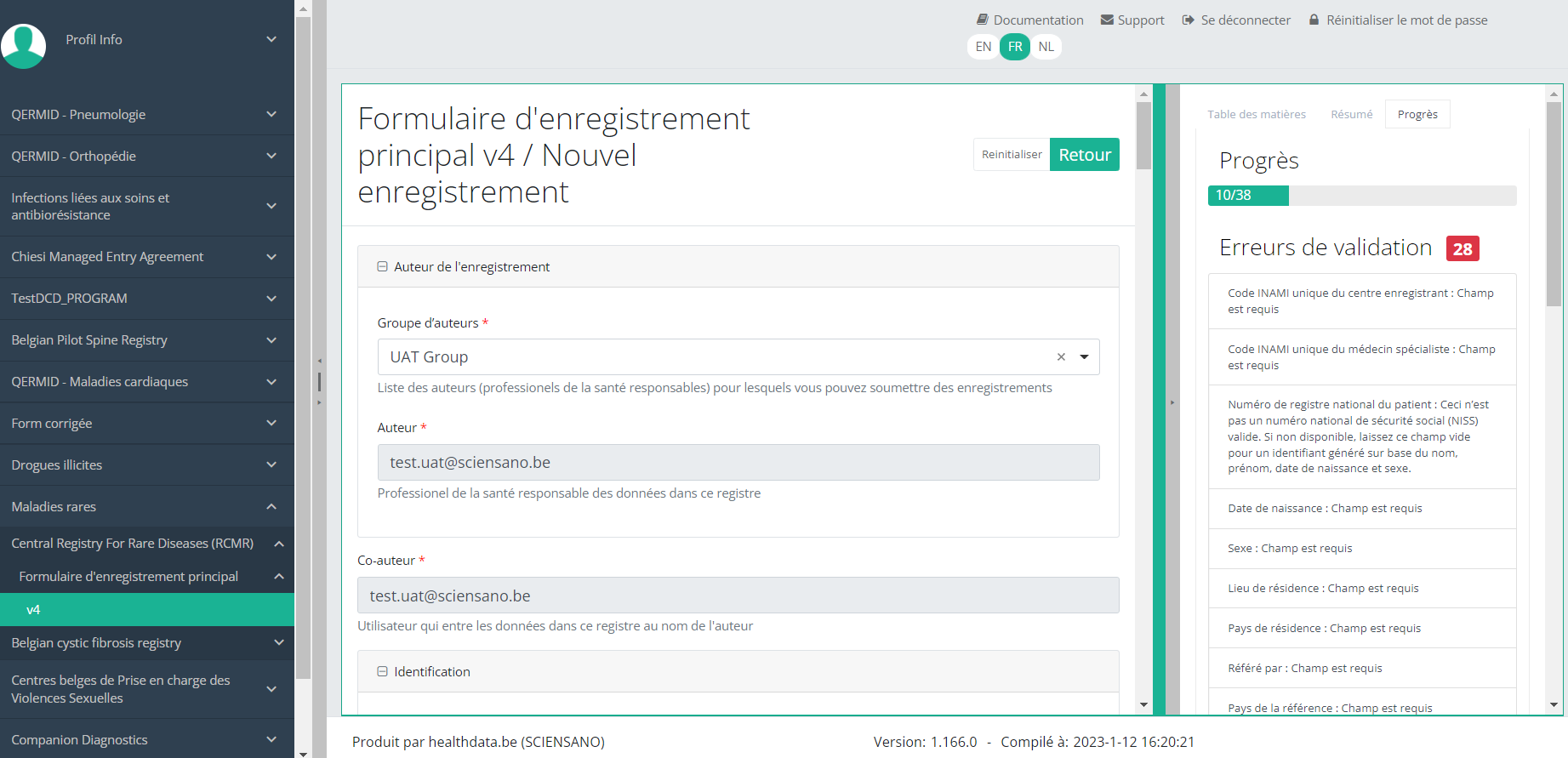Click the Reinitialiser button
Viewport: 1568px width, 758px height.
tap(1011, 155)
